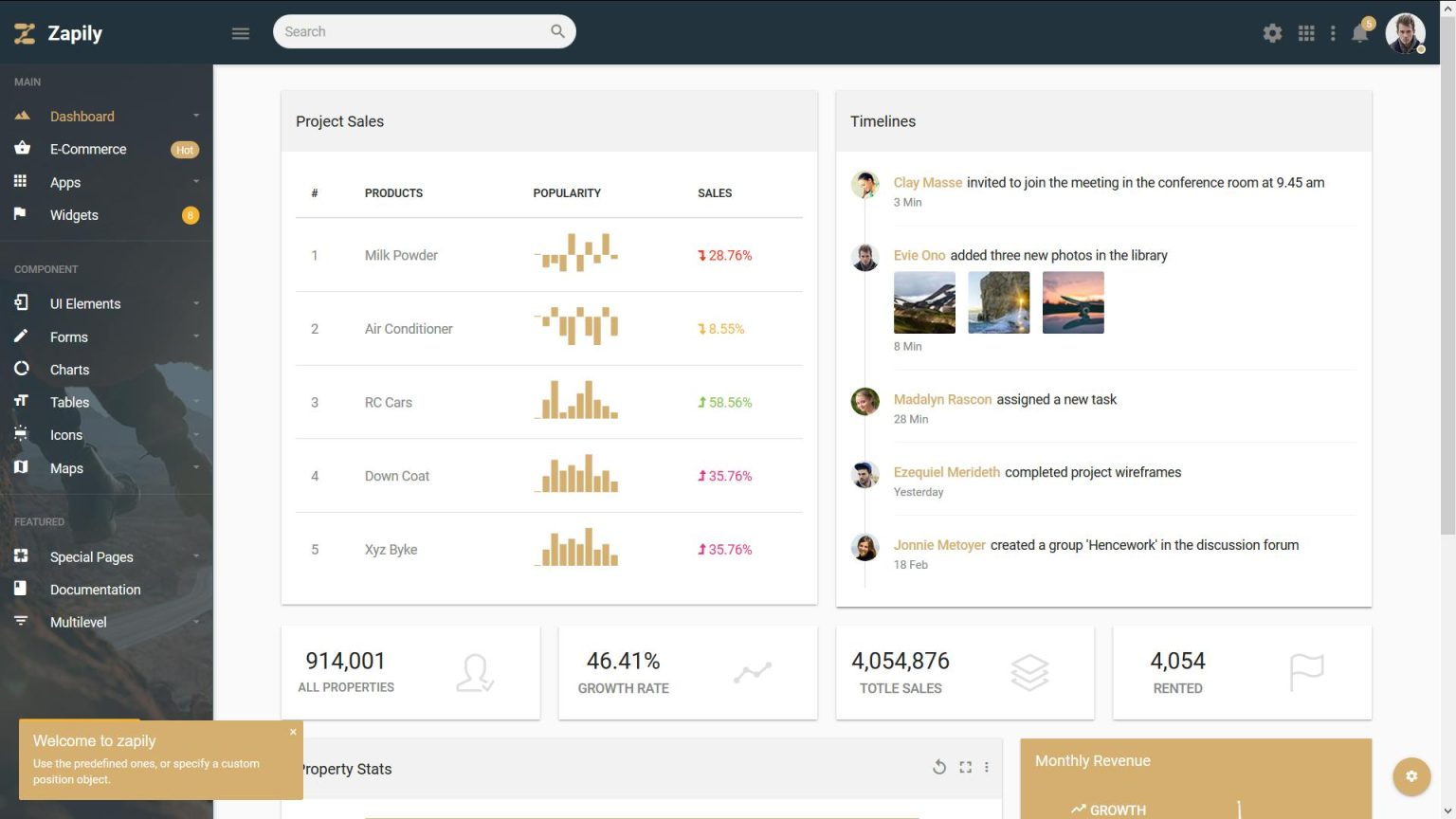Toggle the sidebar with the hamburger icon
The image size is (1456, 819).
click(x=240, y=31)
